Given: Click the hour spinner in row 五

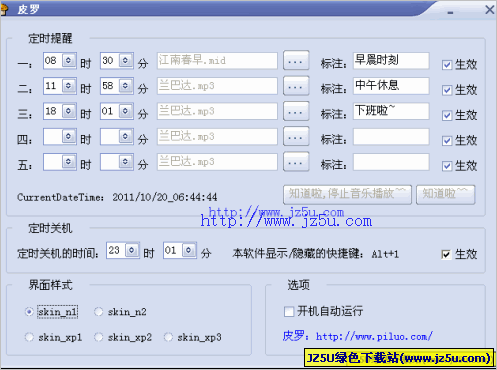Looking at the screenshot, I should point(60,162).
